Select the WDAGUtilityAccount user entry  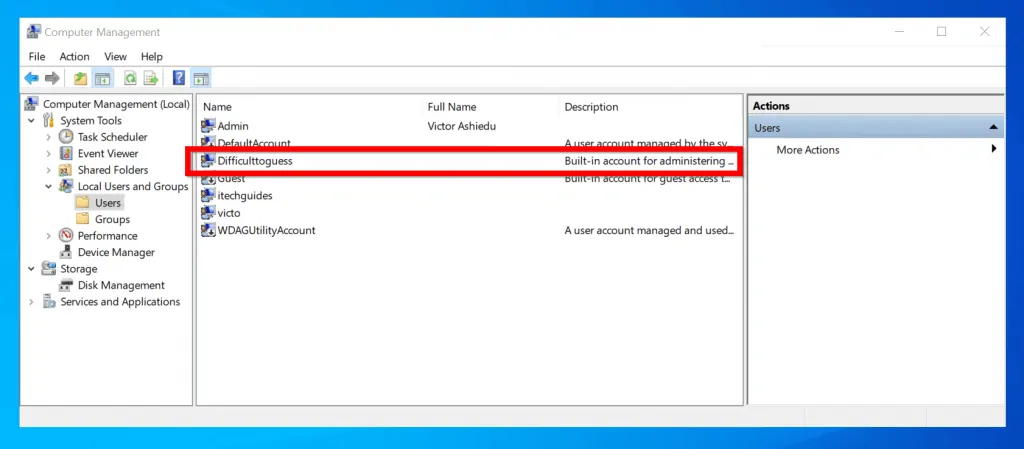(266, 230)
